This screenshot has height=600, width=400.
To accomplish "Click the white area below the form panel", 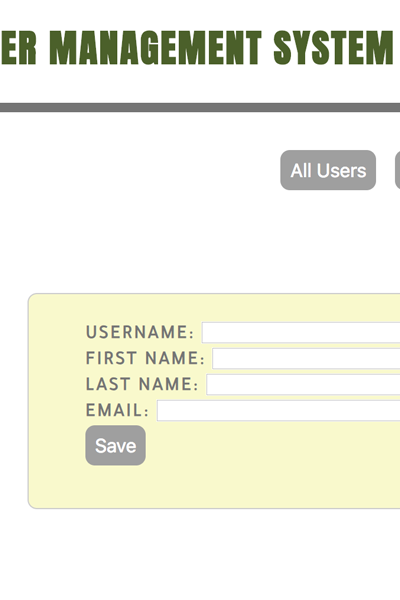I will click(x=200, y=555).
